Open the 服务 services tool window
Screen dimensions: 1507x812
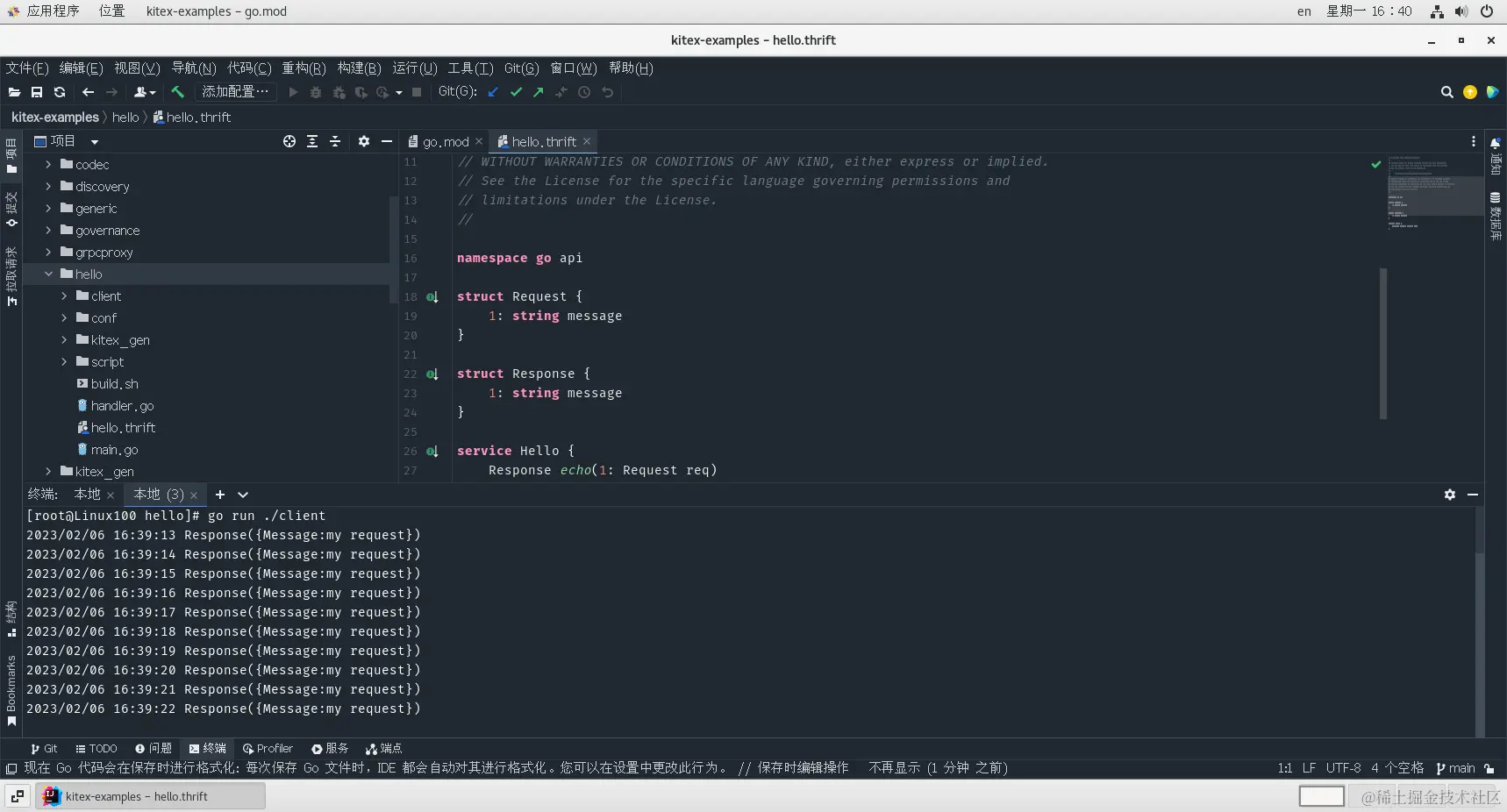(330, 749)
